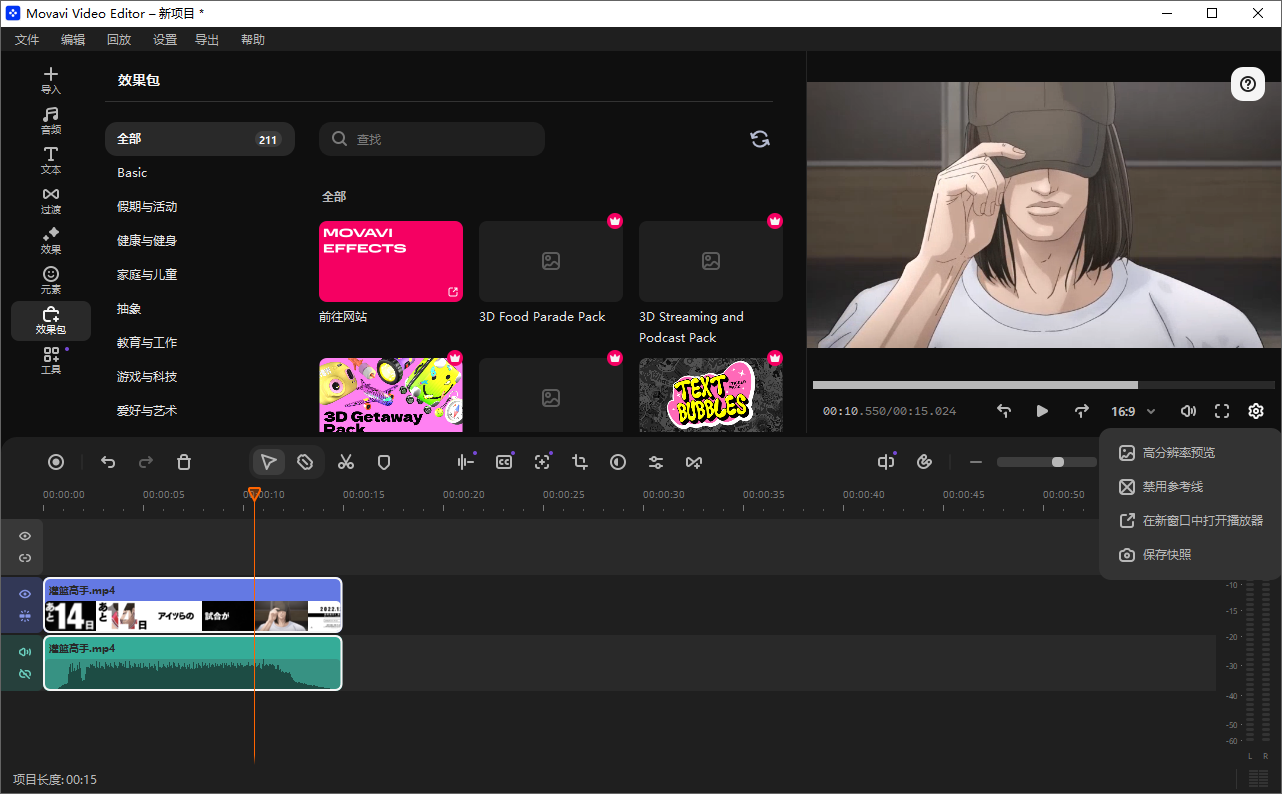Open the player settings gear menu

pyautogui.click(x=1256, y=411)
